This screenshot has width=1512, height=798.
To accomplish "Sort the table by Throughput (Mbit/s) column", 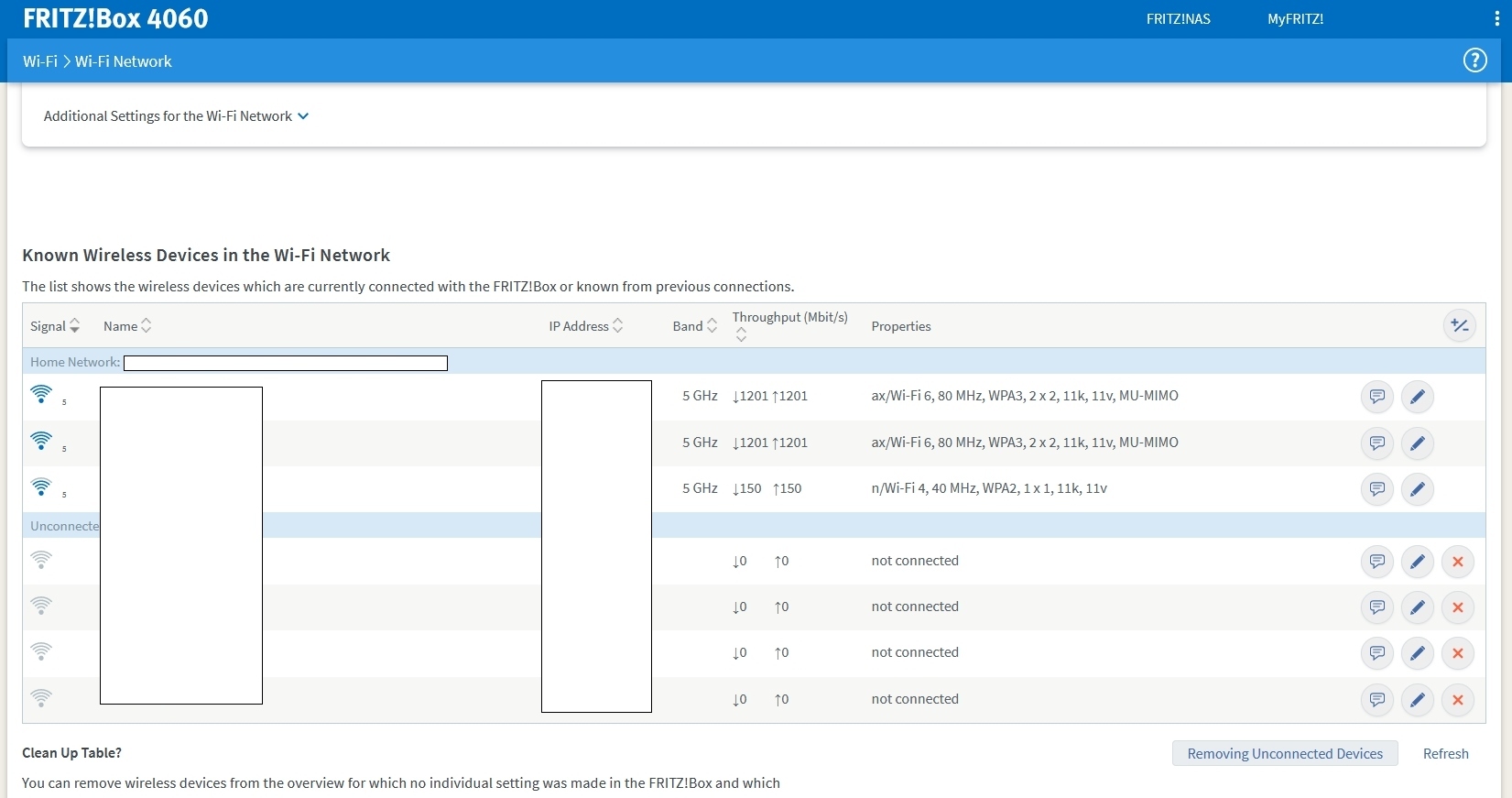I will point(789,325).
